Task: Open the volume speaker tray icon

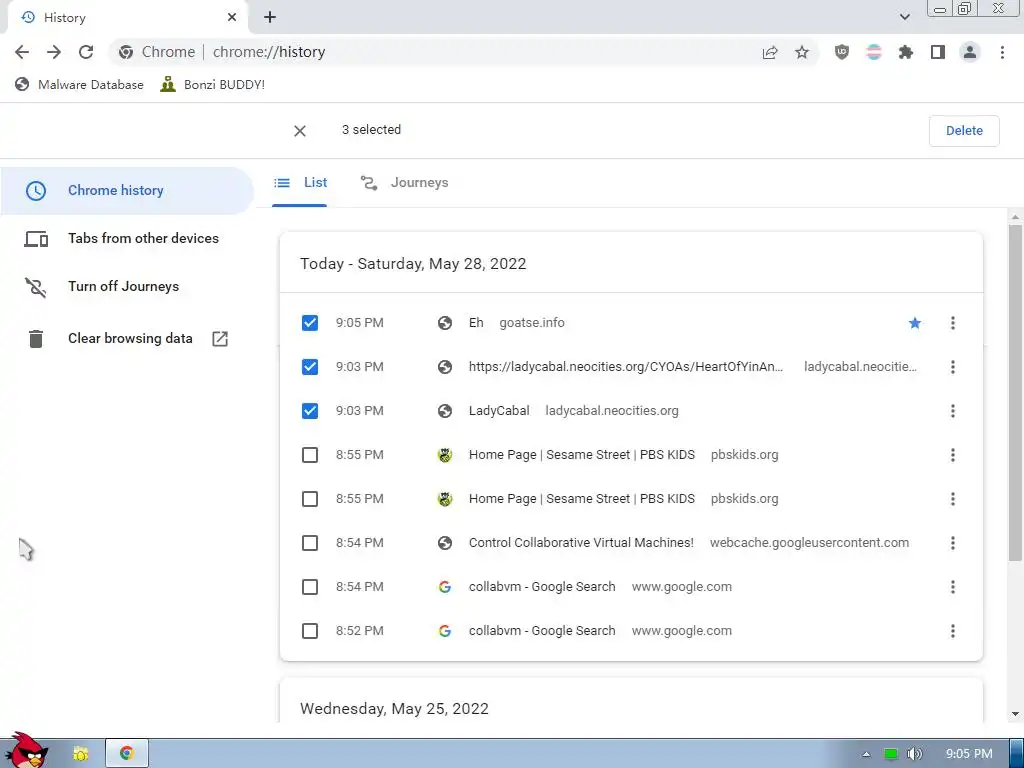Action: tap(914, 754)
